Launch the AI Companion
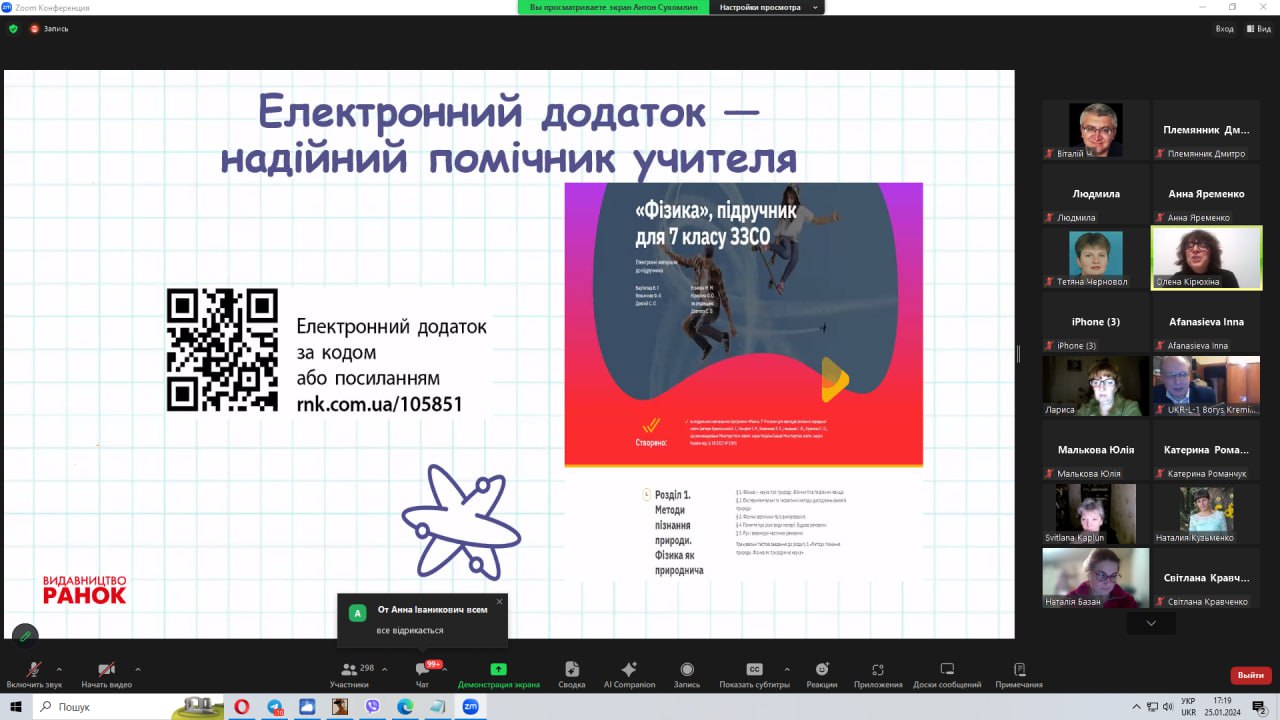This screenshot has height=720, width=1280. click(629, 670)
